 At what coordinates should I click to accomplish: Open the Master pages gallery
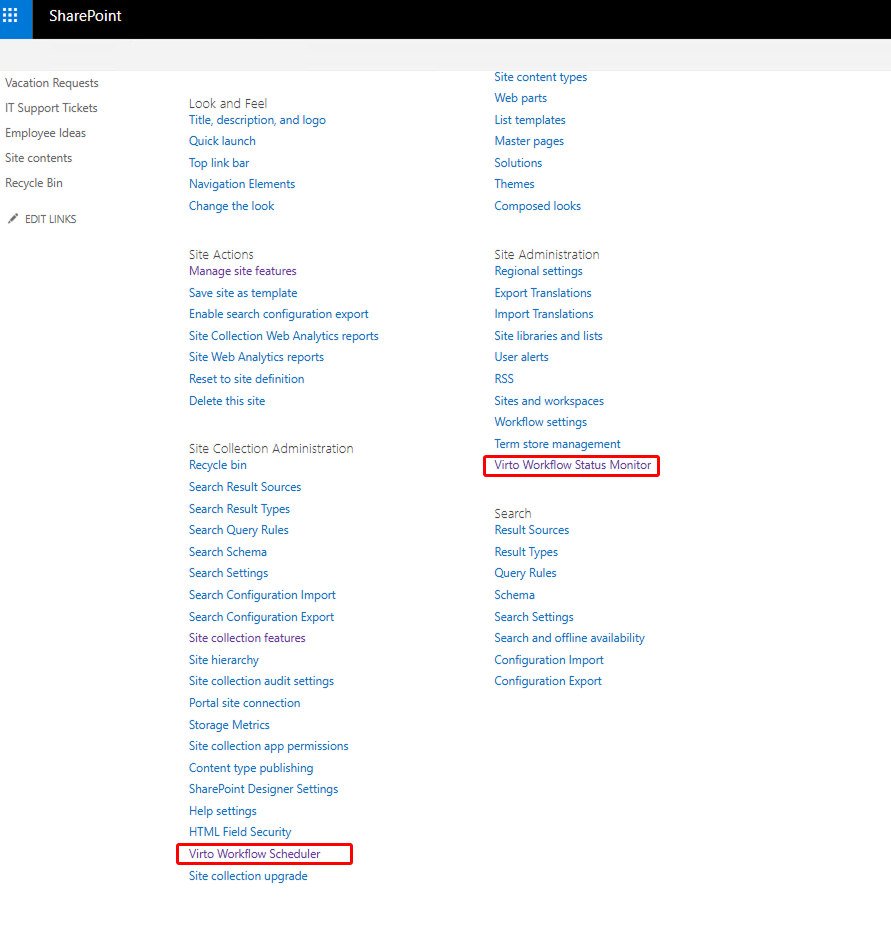(x=529, y=140)
